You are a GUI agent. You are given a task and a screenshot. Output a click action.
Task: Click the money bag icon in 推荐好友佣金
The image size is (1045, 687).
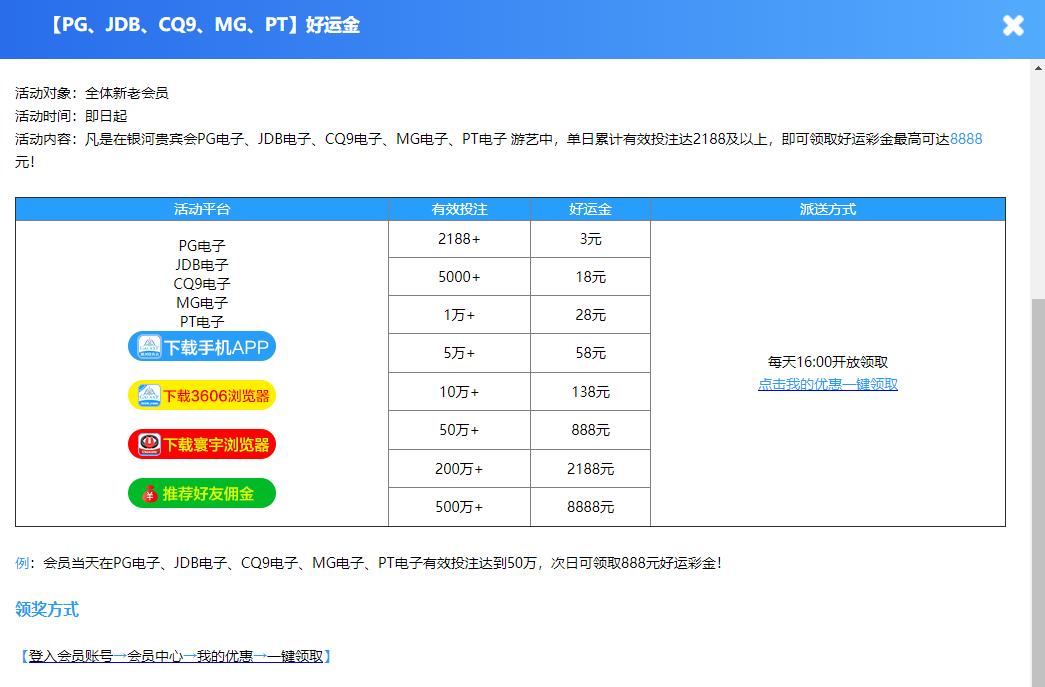148,494
